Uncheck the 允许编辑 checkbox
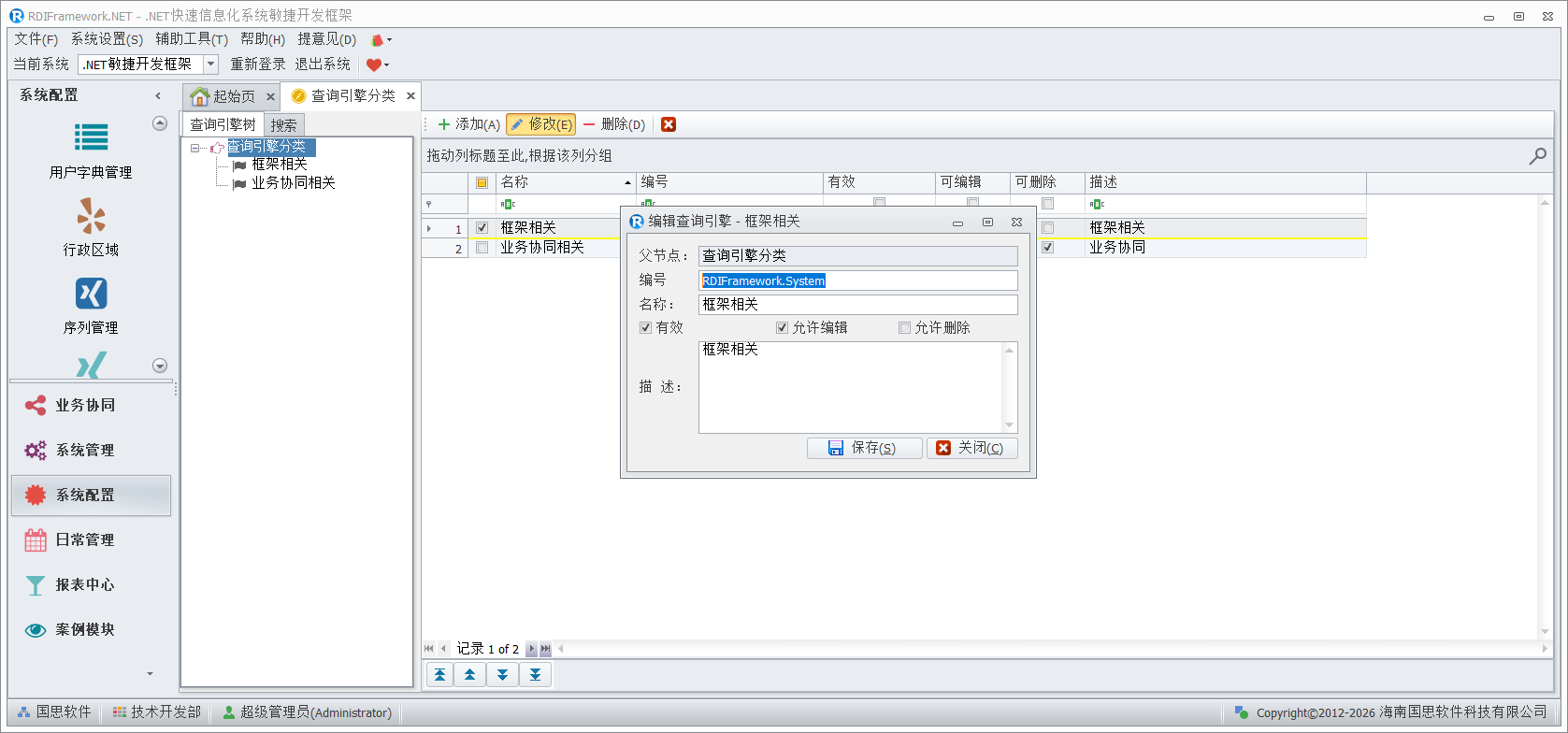The height and width of the screenshot is (733, 1568). [x=782, y=328]
